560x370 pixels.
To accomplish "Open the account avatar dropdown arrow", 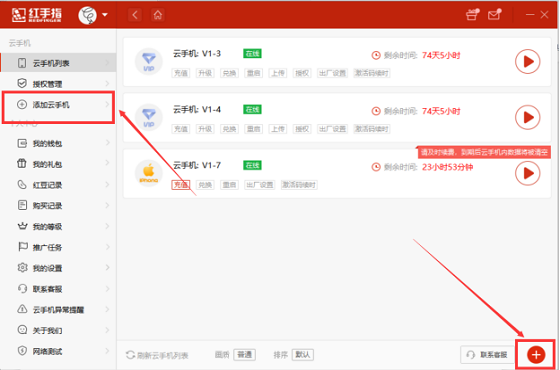I will click(105, 15).
